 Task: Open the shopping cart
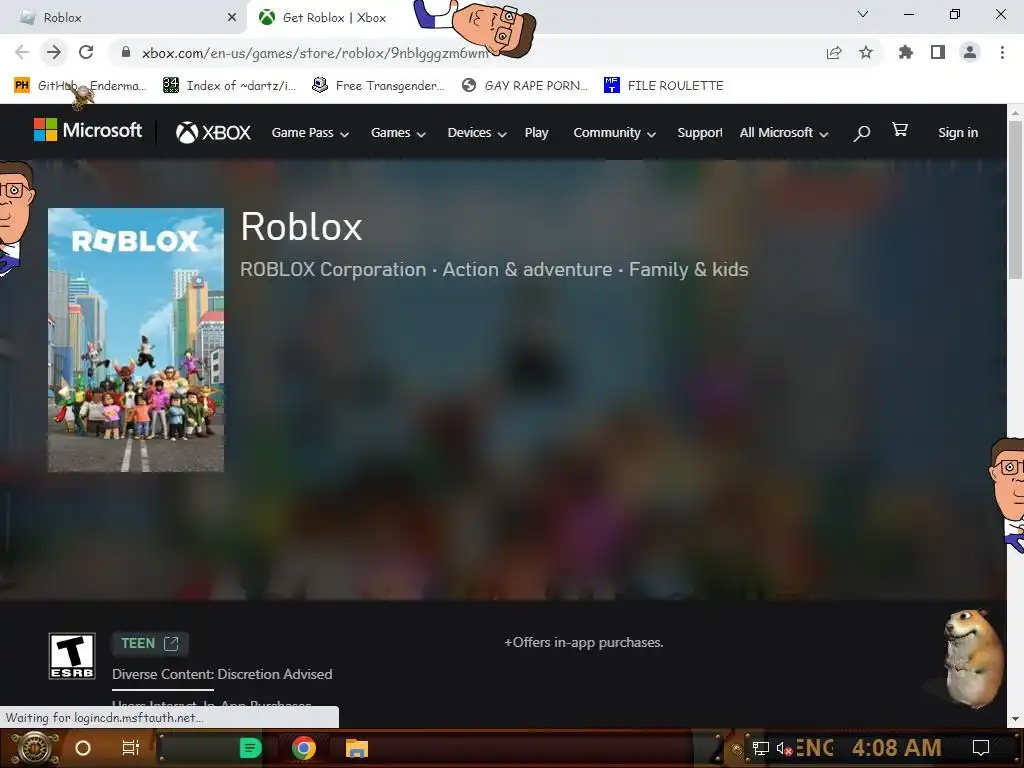point(900,130)
